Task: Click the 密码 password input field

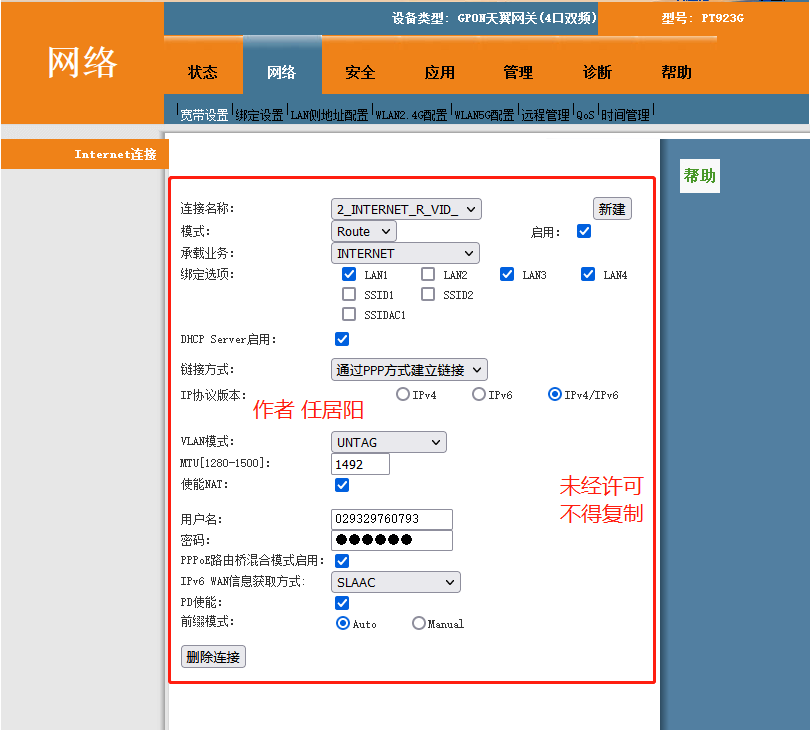Action: [392, 540]
